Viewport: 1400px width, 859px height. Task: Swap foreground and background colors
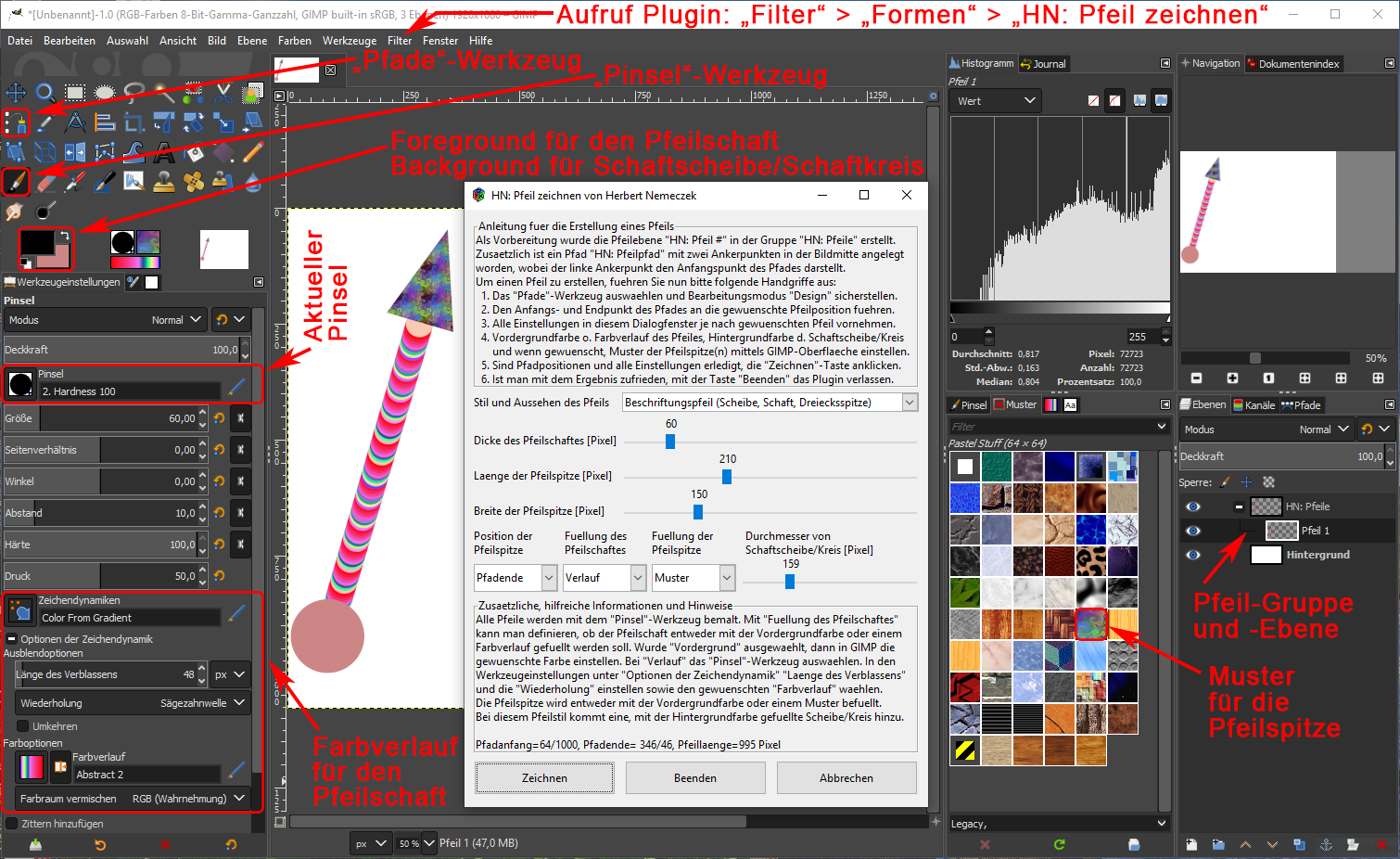click(65, 235)
